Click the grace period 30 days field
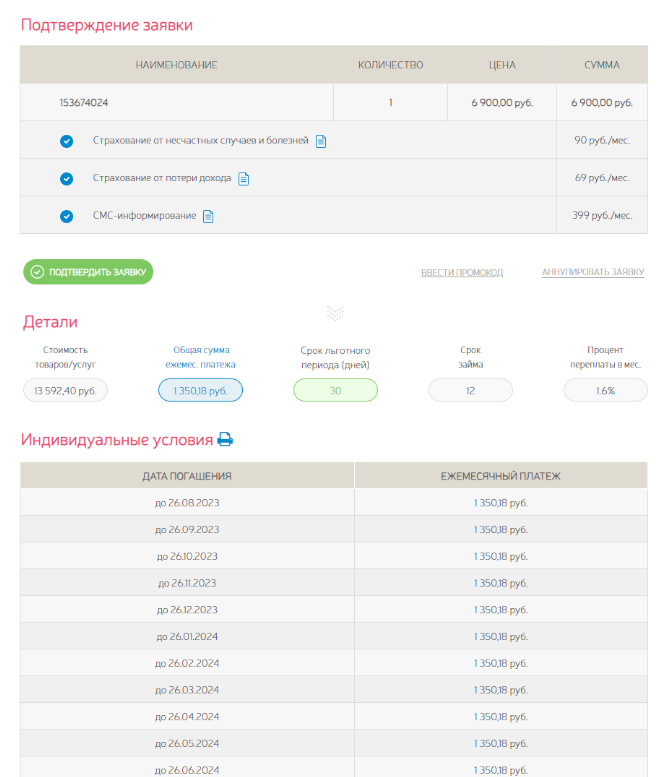Image resolution: width=666 pixels, height=777 pixels. pyautogui.click(x=335, y=390)
